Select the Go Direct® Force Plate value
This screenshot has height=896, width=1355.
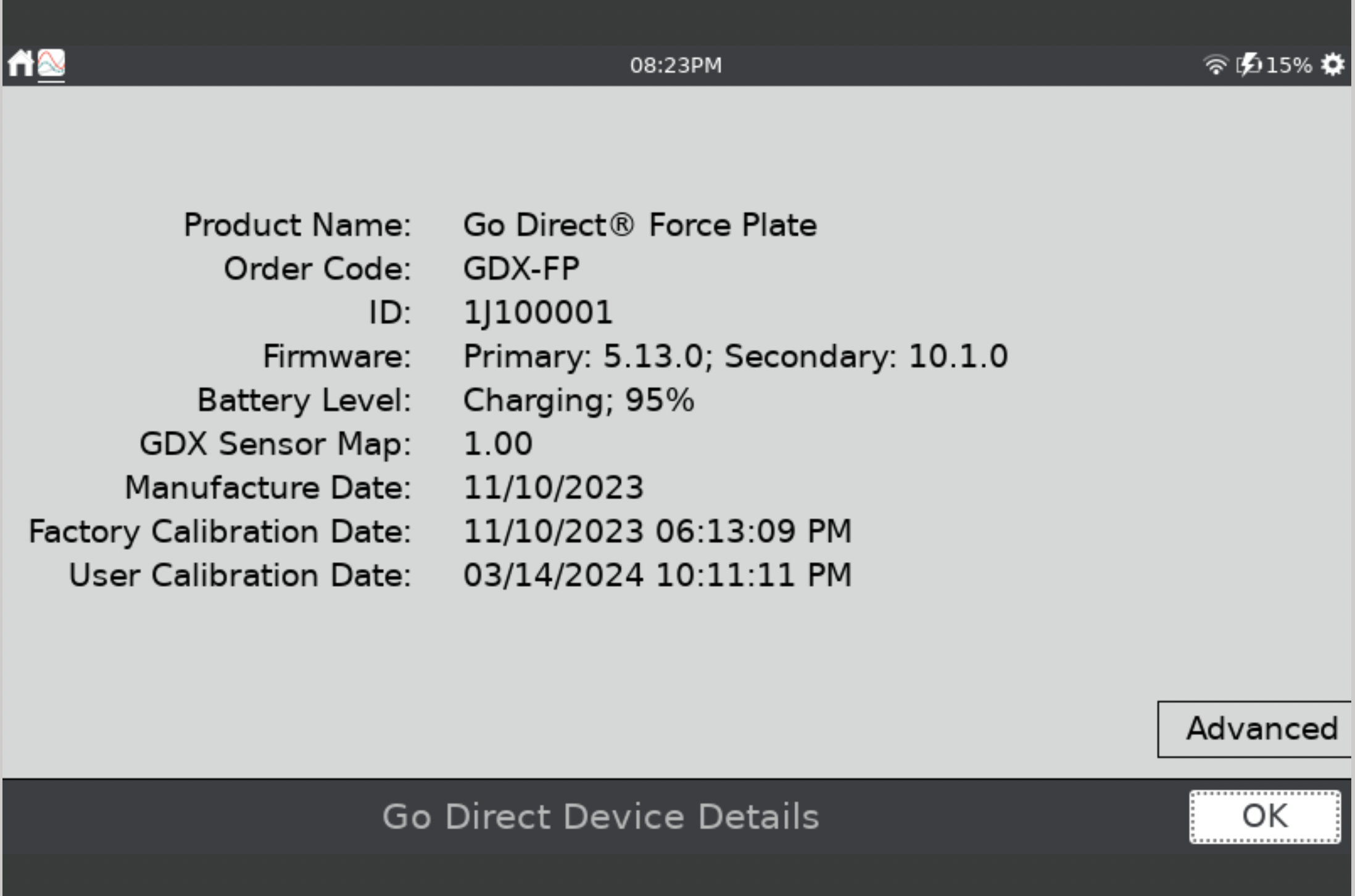640,225
